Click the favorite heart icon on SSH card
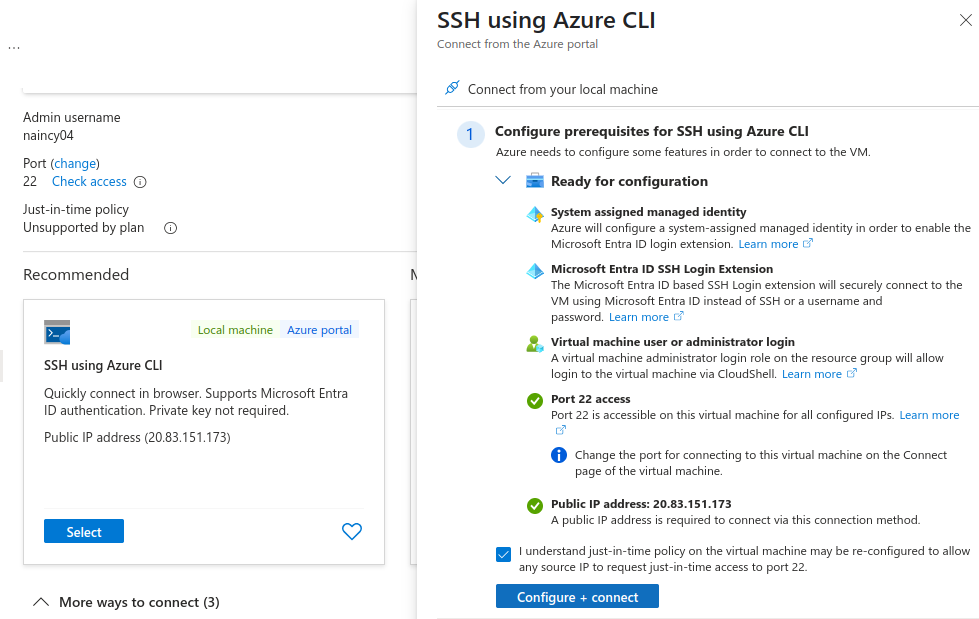Image resolution: width=979 pixels, height=619 pixels. click(352, 532)
